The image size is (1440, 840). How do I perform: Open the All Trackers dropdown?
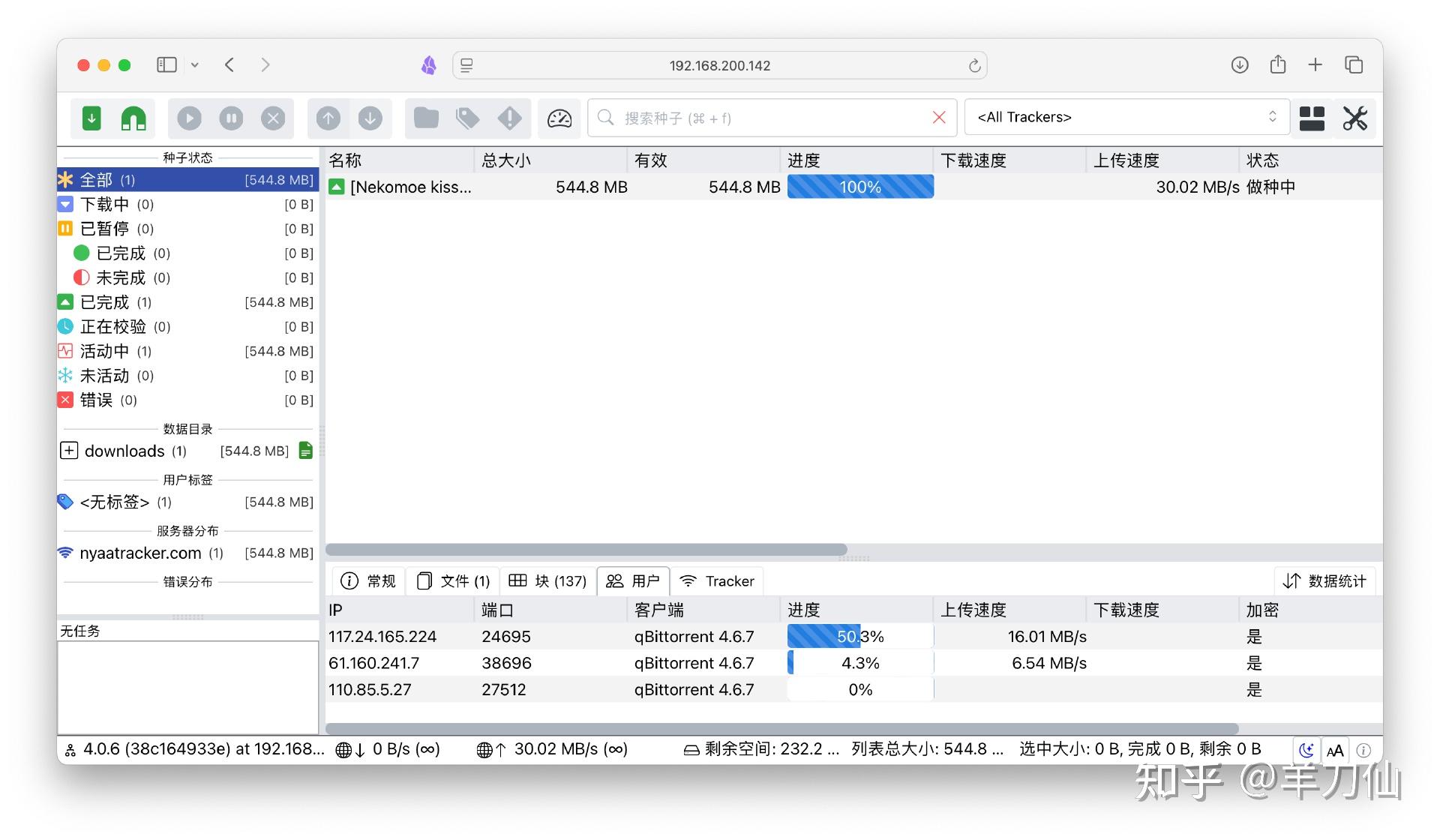pyautogui.click(x=1125, y=117)
